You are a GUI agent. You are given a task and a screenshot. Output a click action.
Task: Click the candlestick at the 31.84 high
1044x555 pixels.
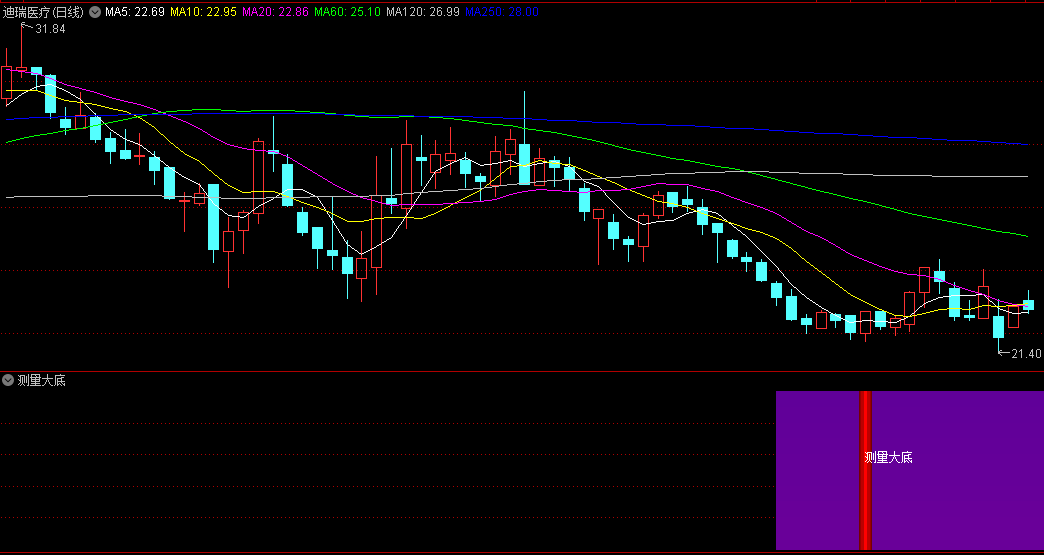coord(21,69)
